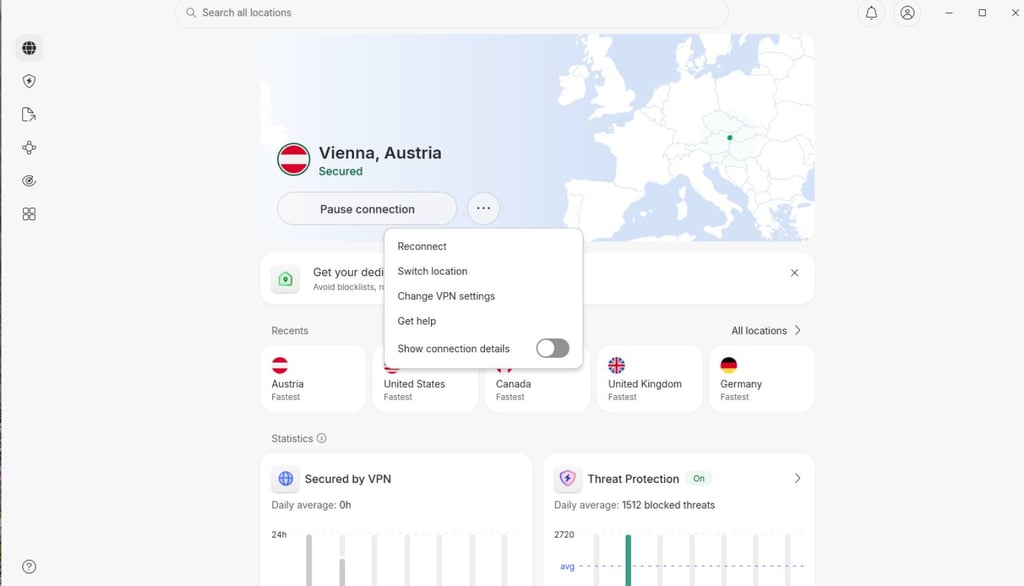The width and height of the screenshot is (1024, 586).
Task: Click 'Daily average: 1512 blocked threats' text
Action: [634, 505]
